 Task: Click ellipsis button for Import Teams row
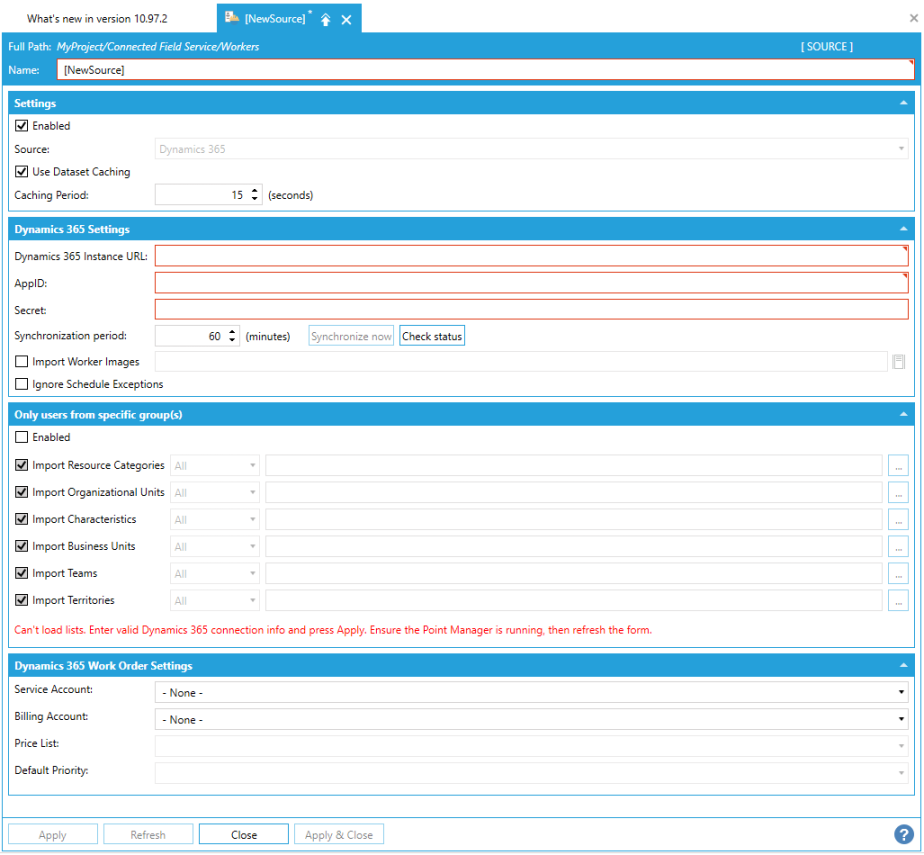(x=898, y=574)
